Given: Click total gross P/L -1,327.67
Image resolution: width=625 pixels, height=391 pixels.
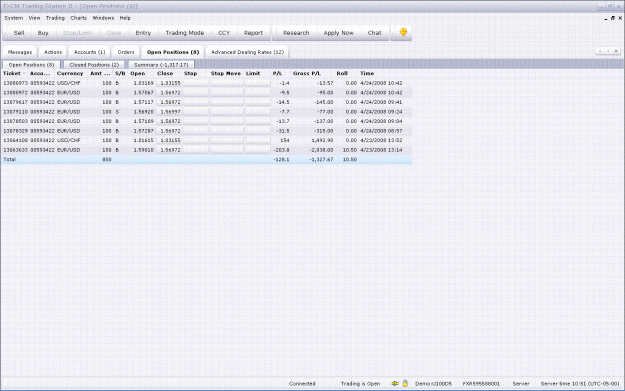Looking at the screenshot, I should coord(321,159).
